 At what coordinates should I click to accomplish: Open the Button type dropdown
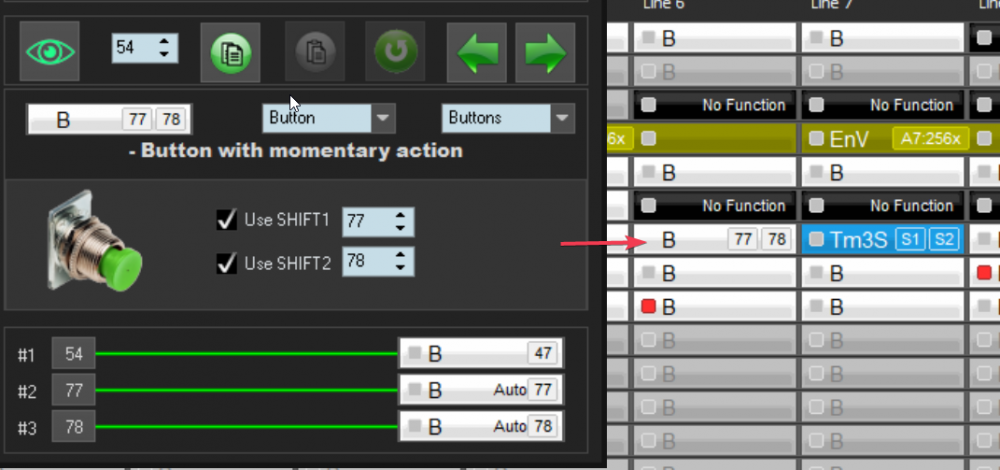384,118
